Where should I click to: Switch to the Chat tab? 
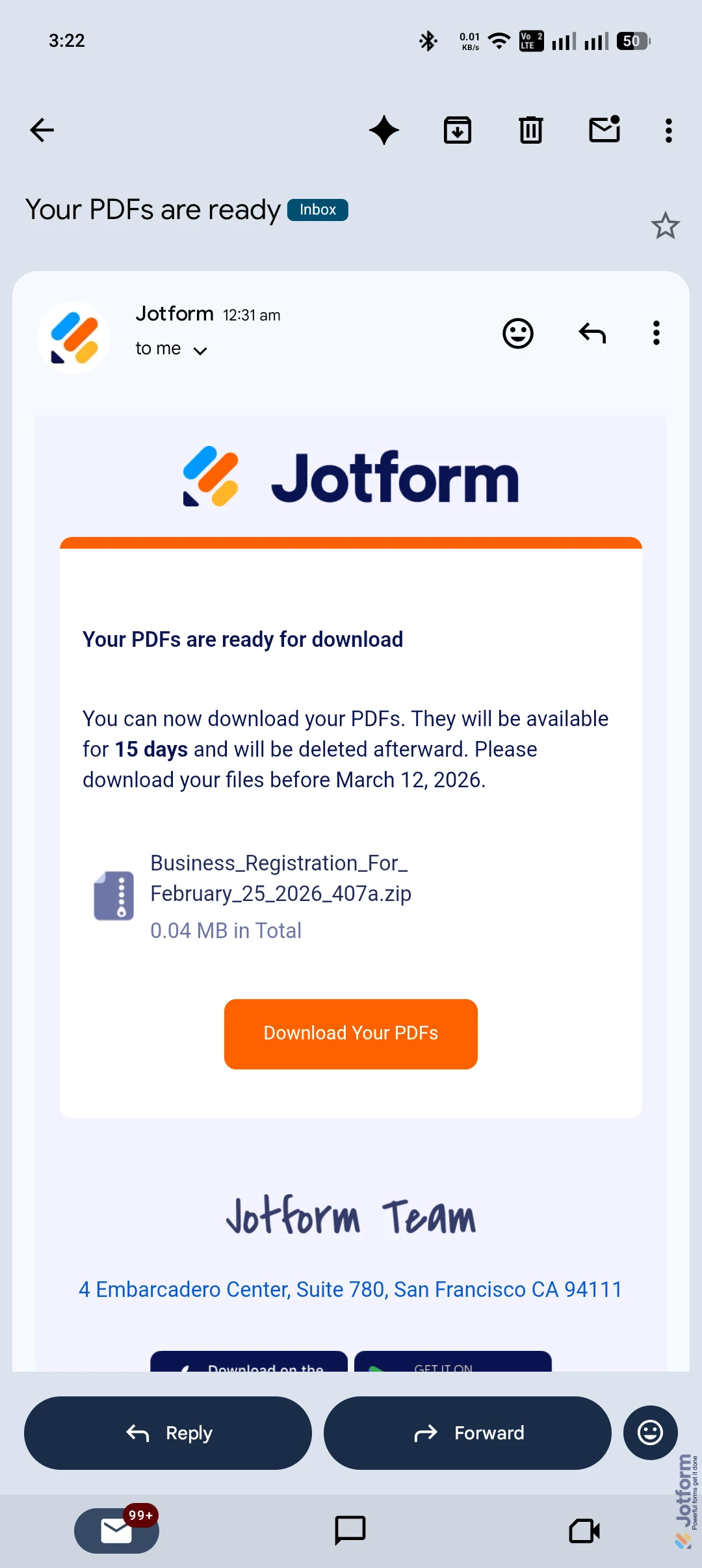350,1530
